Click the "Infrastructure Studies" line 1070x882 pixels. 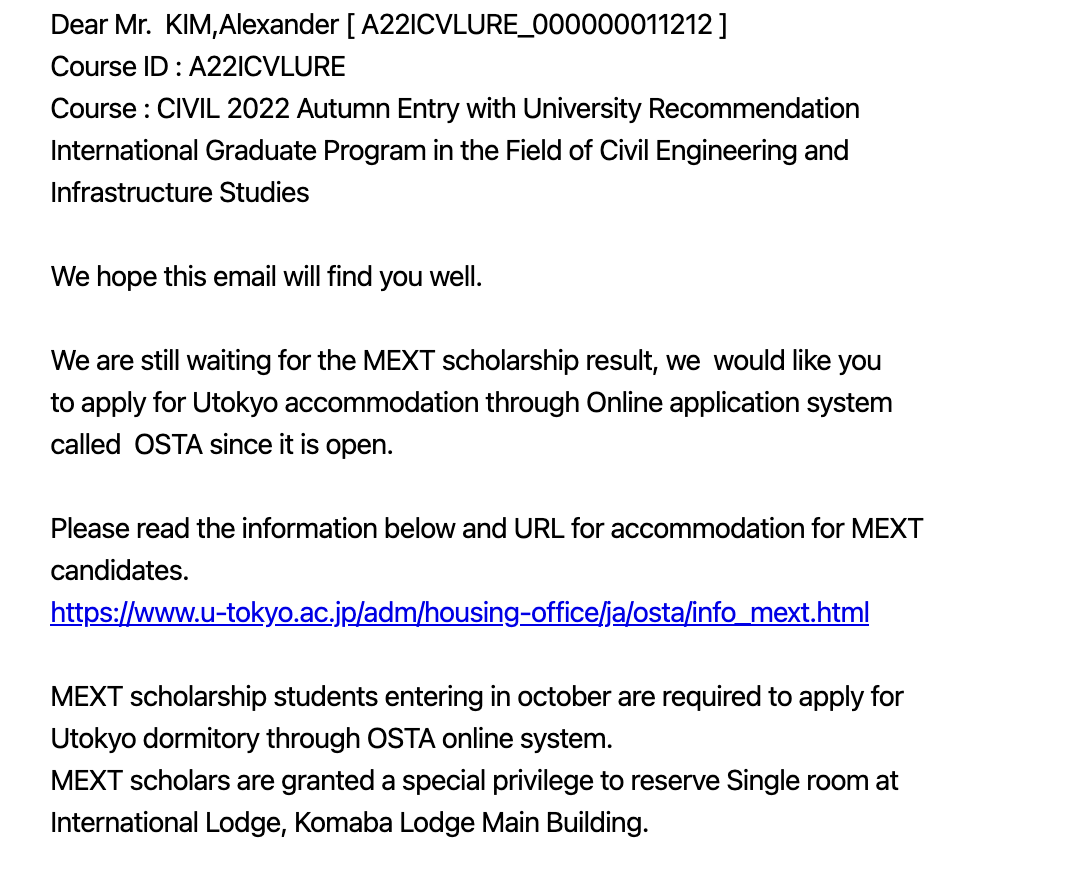coord(180,192)
